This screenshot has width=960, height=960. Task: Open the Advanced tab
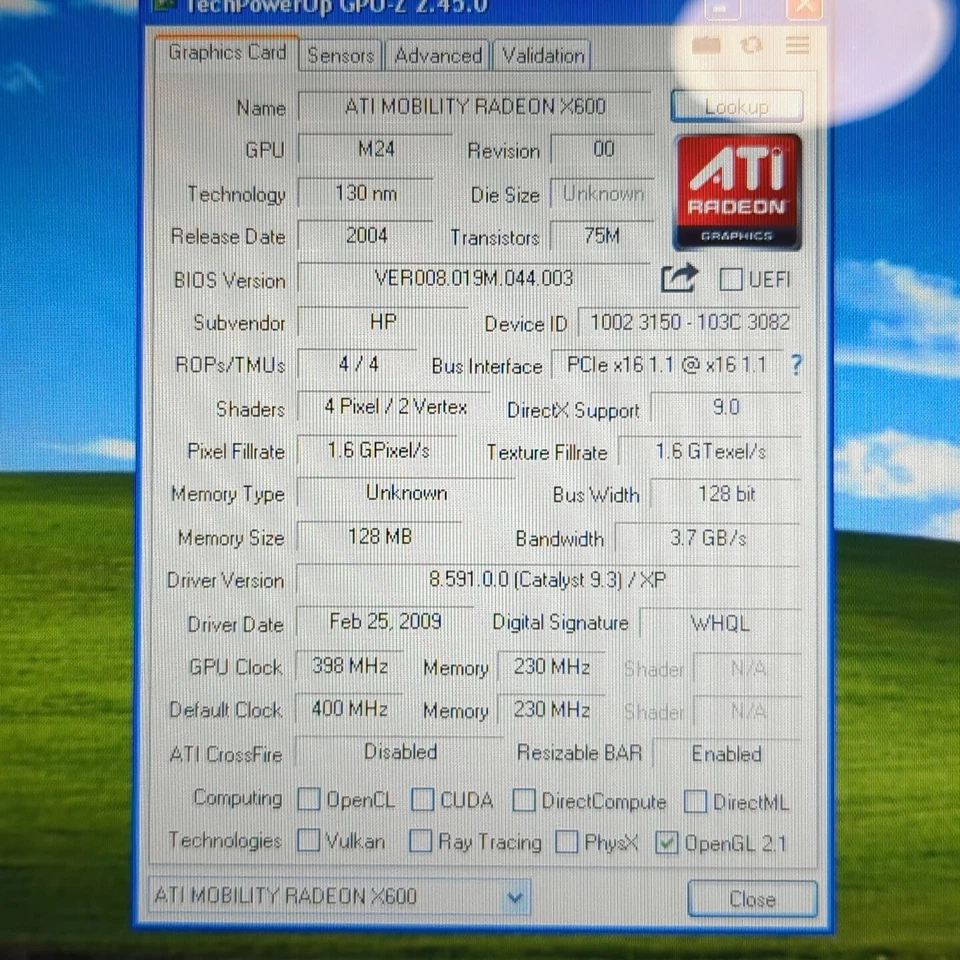point(437,56)
